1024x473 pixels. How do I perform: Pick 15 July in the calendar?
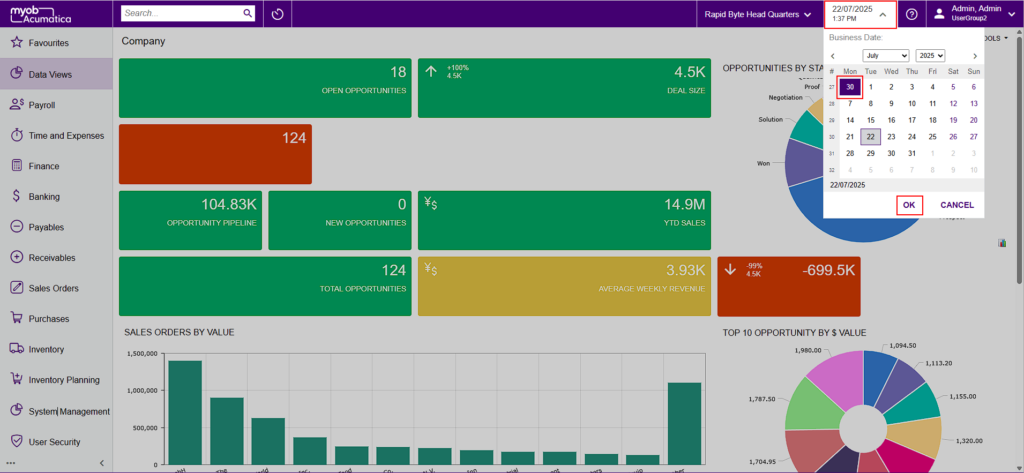[x=871, y=120]
